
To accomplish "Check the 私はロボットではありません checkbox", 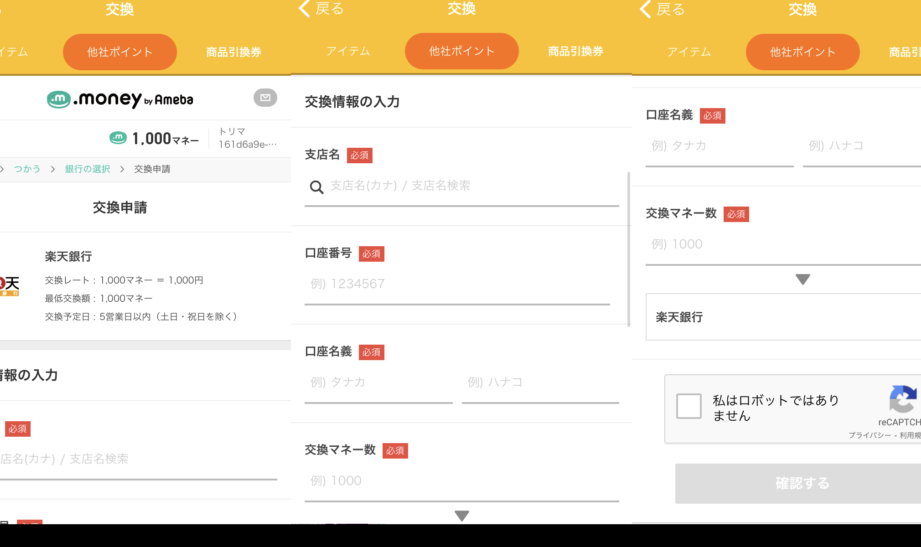I will click(x=688, y=406).
